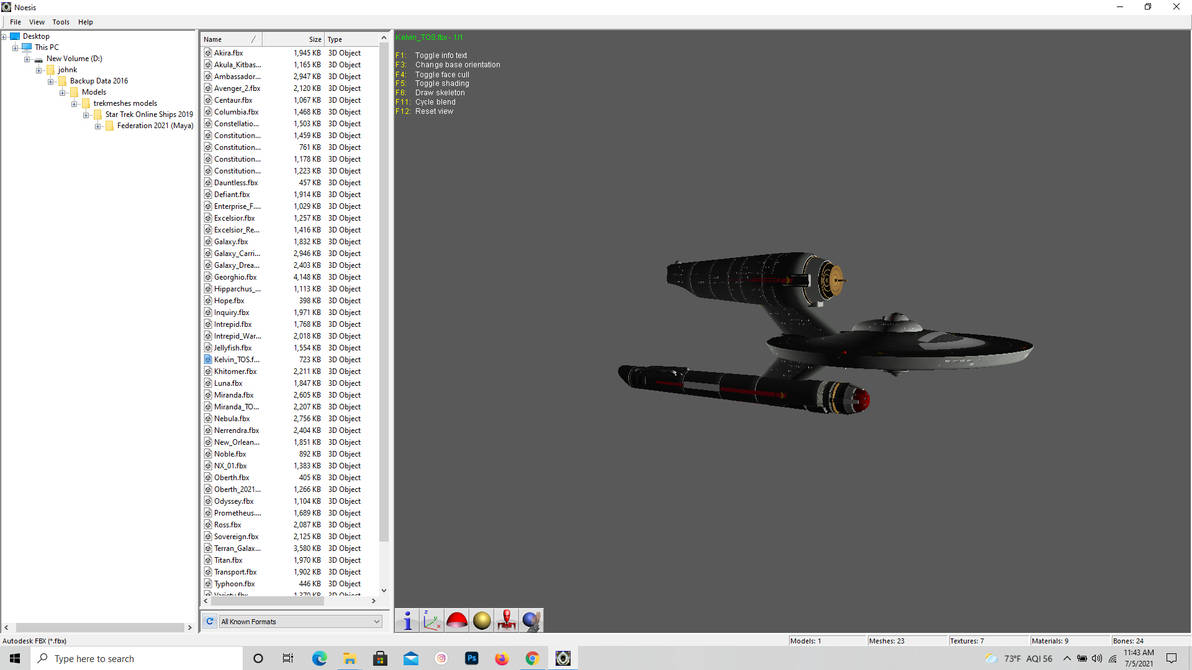Viewport: 1192px width, 670px height.
Task: Collapse Backup Data 2016 folder node
Action: (x=51, y=81)
